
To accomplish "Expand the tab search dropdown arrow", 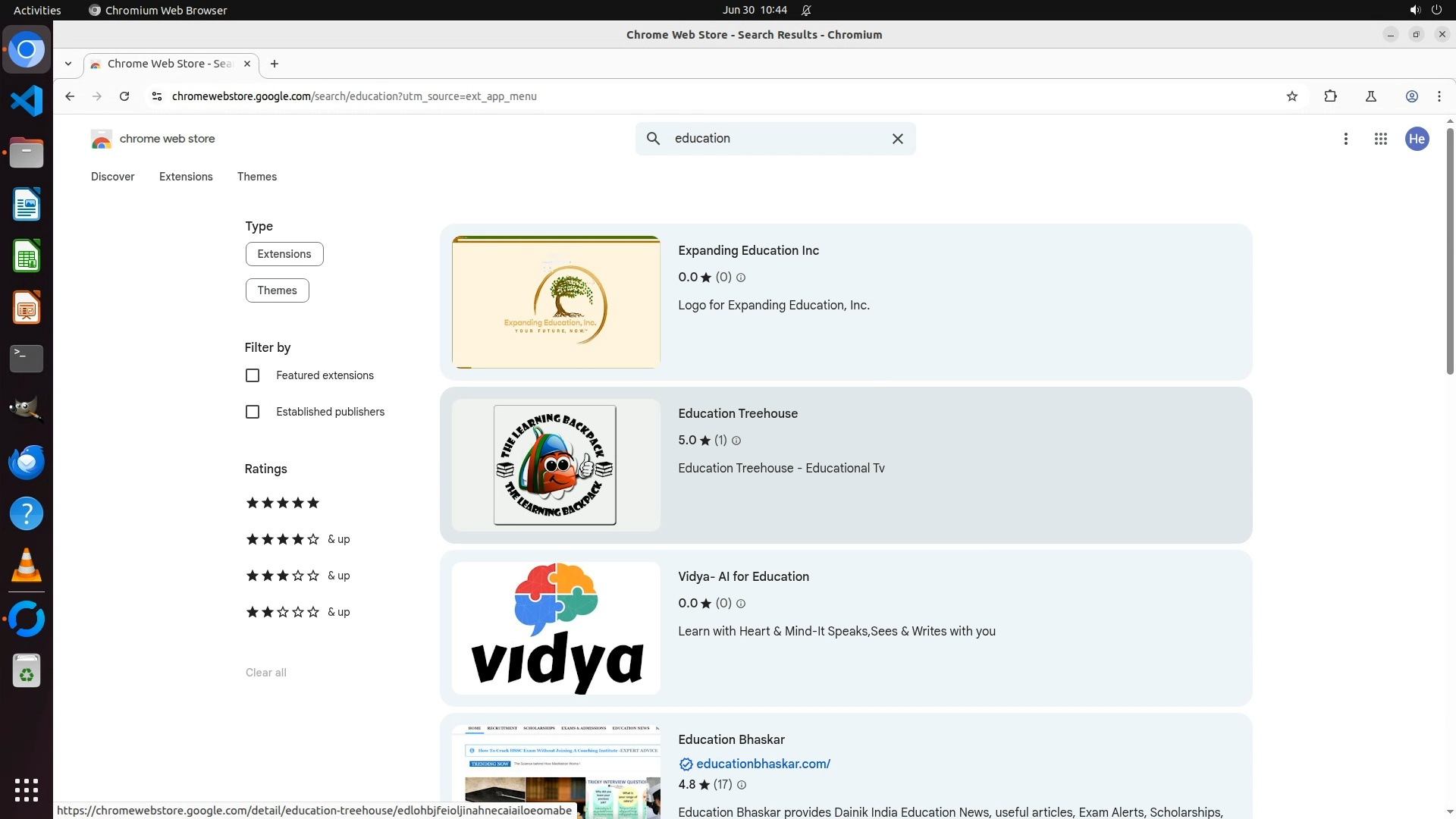I will click(x=68, y=64).
